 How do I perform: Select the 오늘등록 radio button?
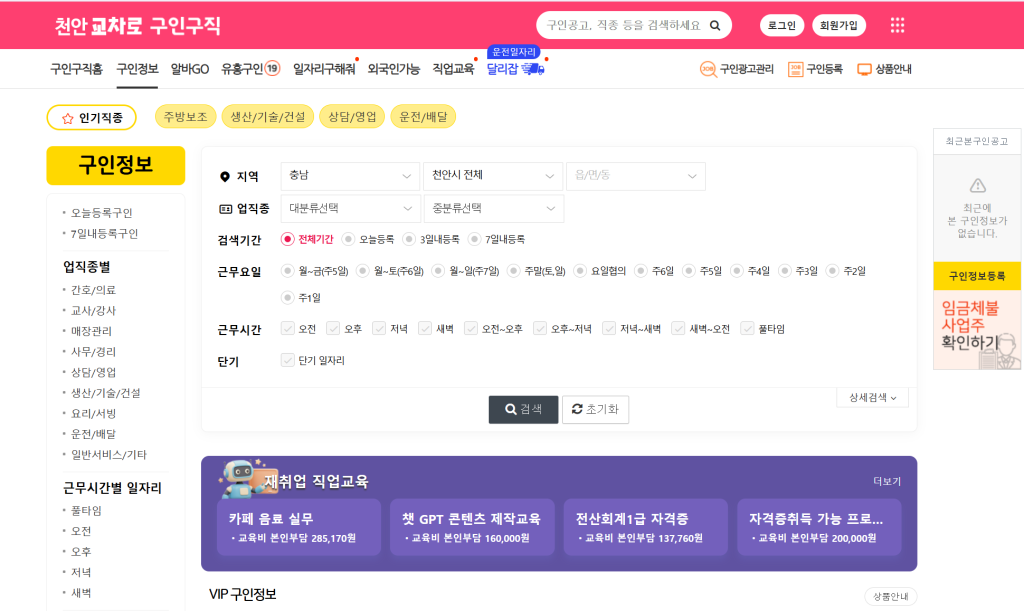pos(348,239)
